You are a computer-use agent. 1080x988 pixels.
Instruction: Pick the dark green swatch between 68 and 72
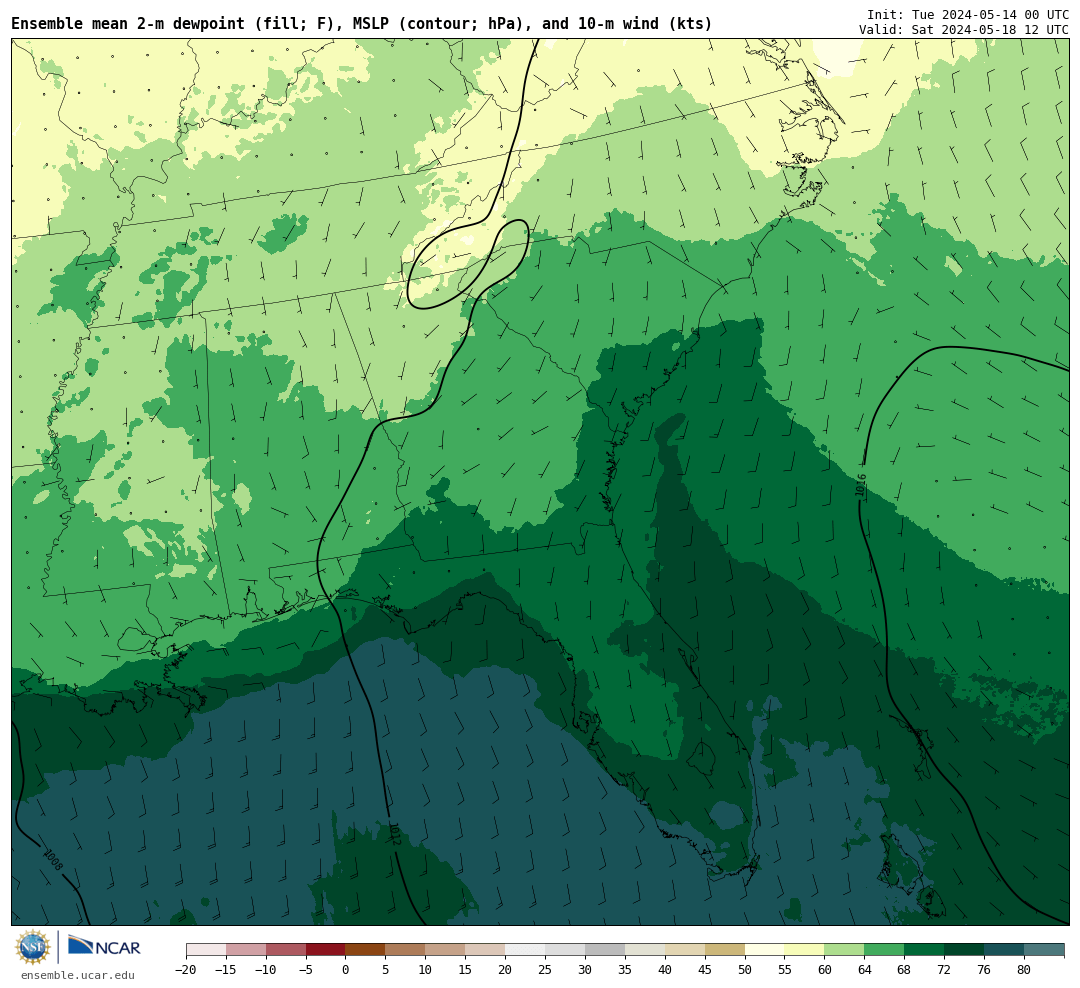[925, 950]
